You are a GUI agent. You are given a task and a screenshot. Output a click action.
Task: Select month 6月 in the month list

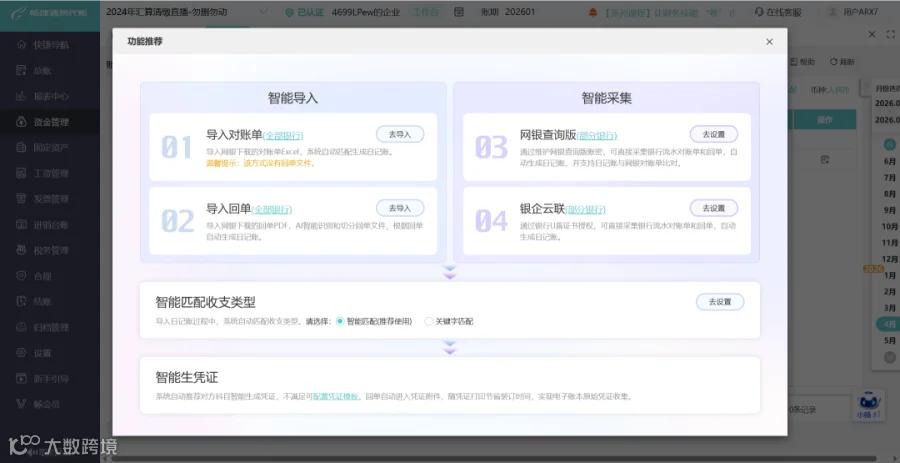[x=890, y=162]
